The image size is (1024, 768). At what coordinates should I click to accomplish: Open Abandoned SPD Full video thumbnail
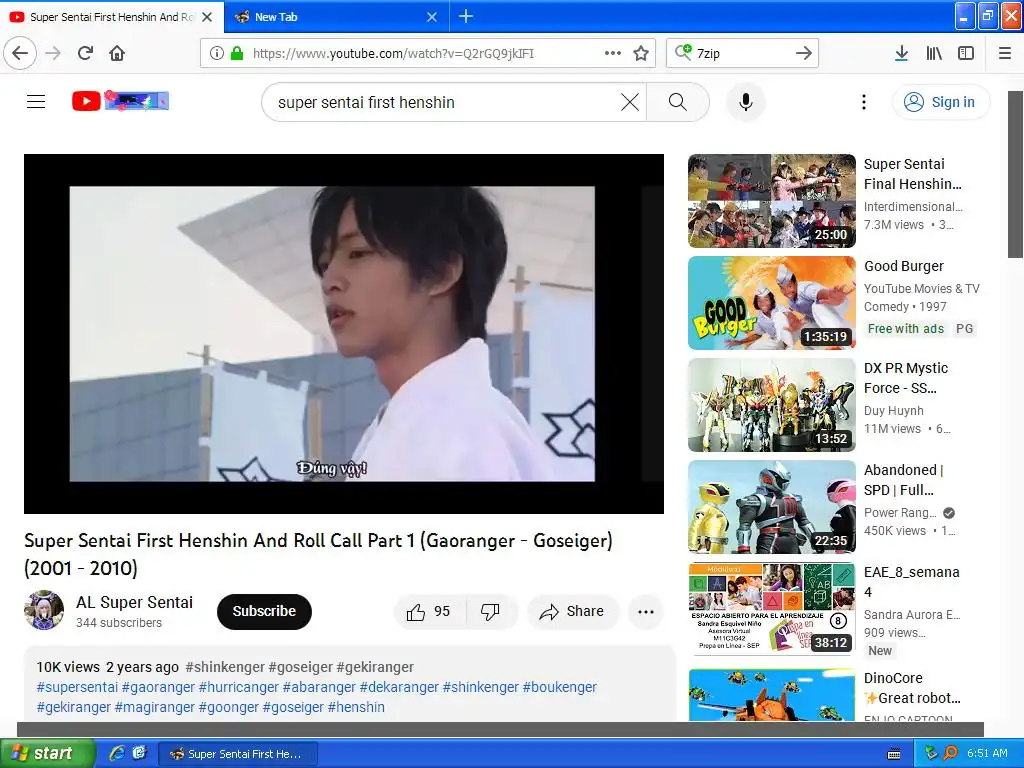pos(772,507)
